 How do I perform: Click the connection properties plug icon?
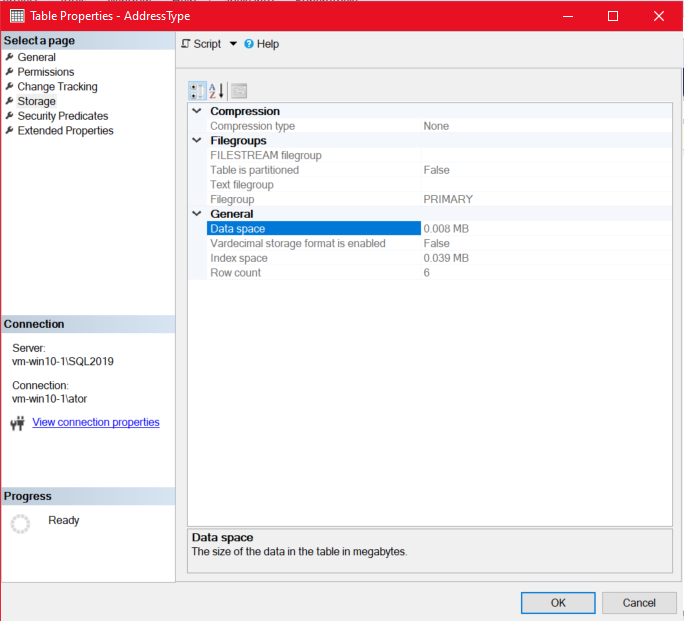pos(17,423)
